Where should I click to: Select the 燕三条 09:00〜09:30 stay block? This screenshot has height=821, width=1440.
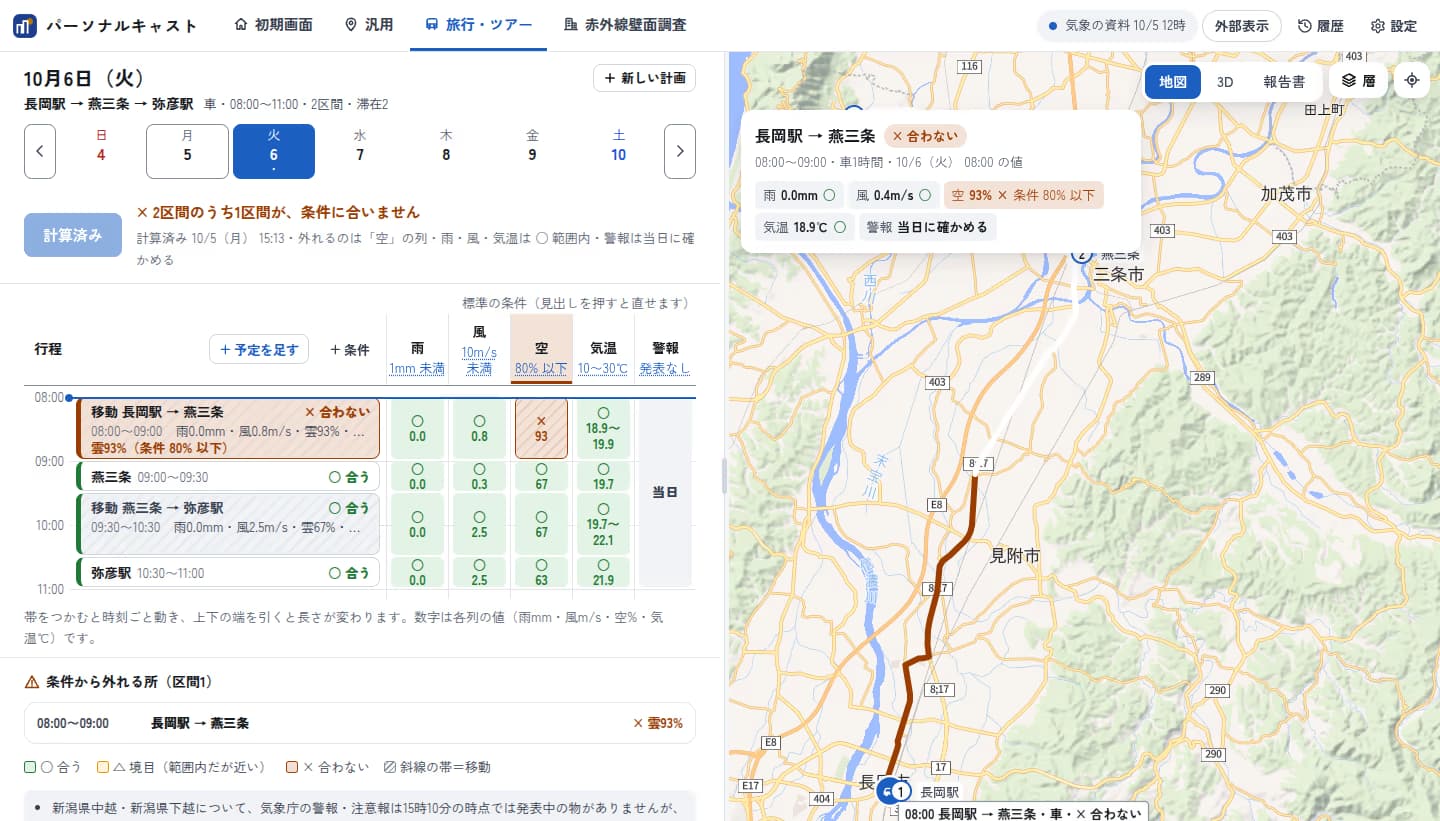pos(227,477)
